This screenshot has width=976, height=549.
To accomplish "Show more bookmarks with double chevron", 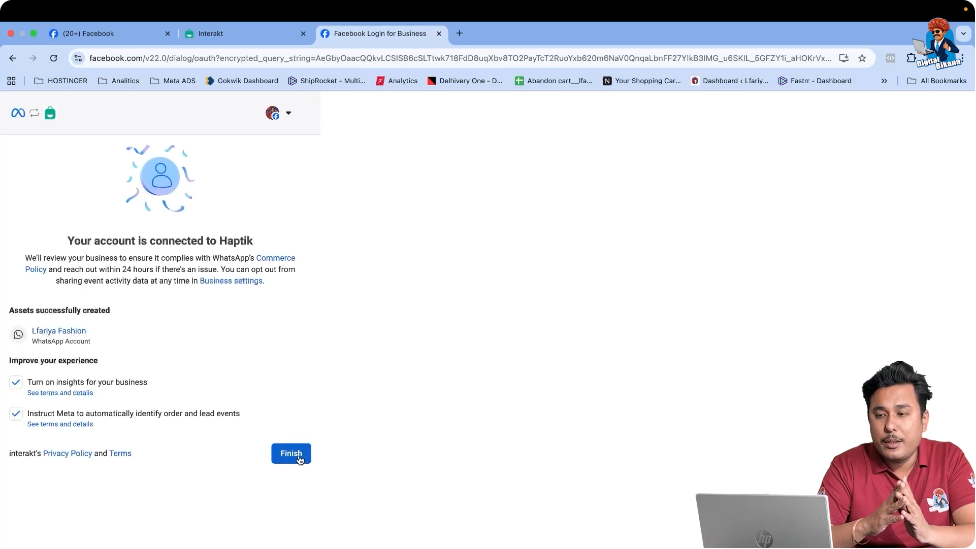I will pyautogui.click(x=884, y=81).
